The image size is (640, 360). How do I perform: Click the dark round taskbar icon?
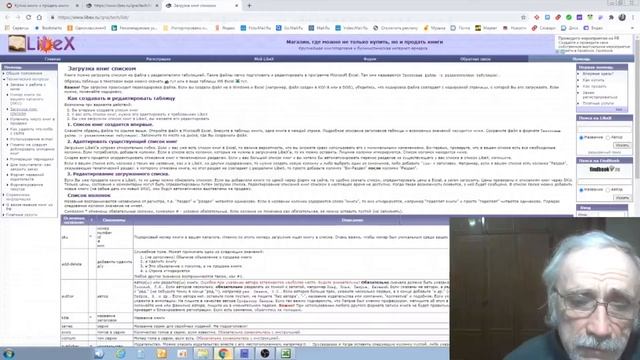point(265,353)
